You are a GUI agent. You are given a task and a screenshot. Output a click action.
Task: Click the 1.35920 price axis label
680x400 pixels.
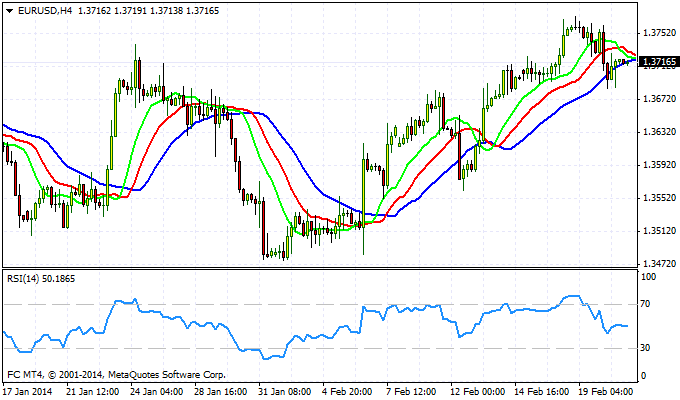[x=659, y=165]
